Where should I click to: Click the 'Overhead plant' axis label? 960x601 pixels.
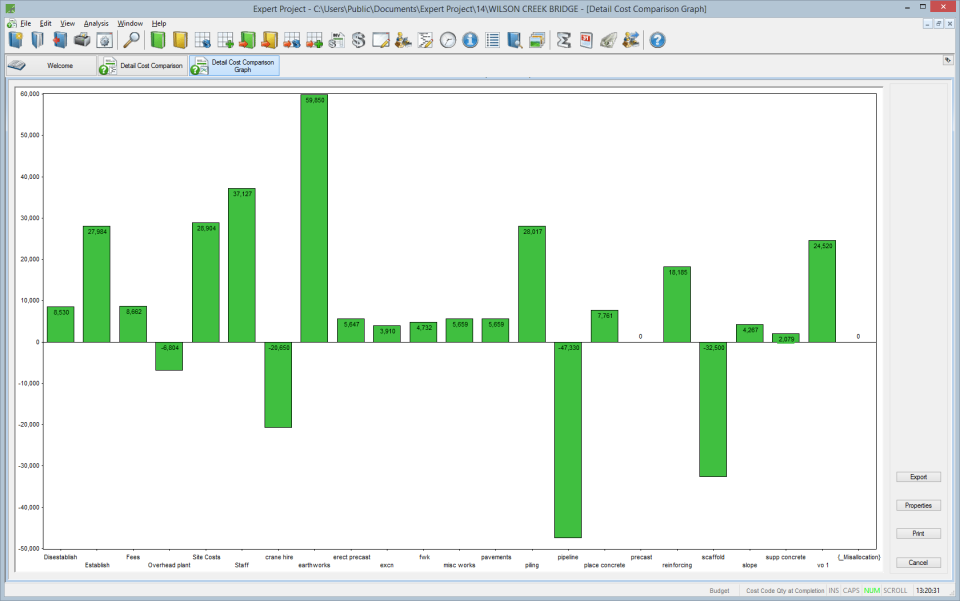169,565
